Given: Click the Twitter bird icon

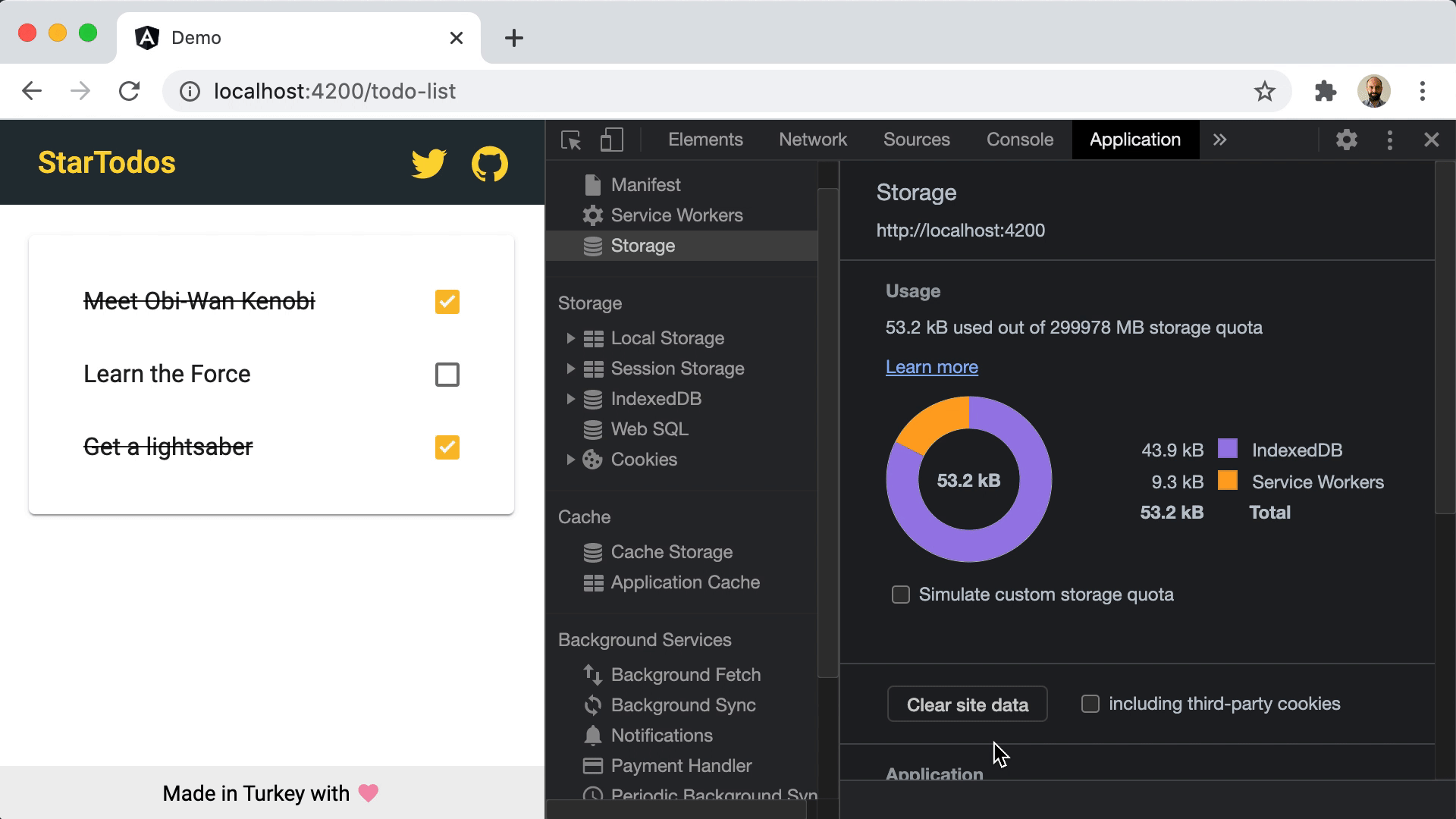Looking at the screenshot, I should click(x=428, y=163).
